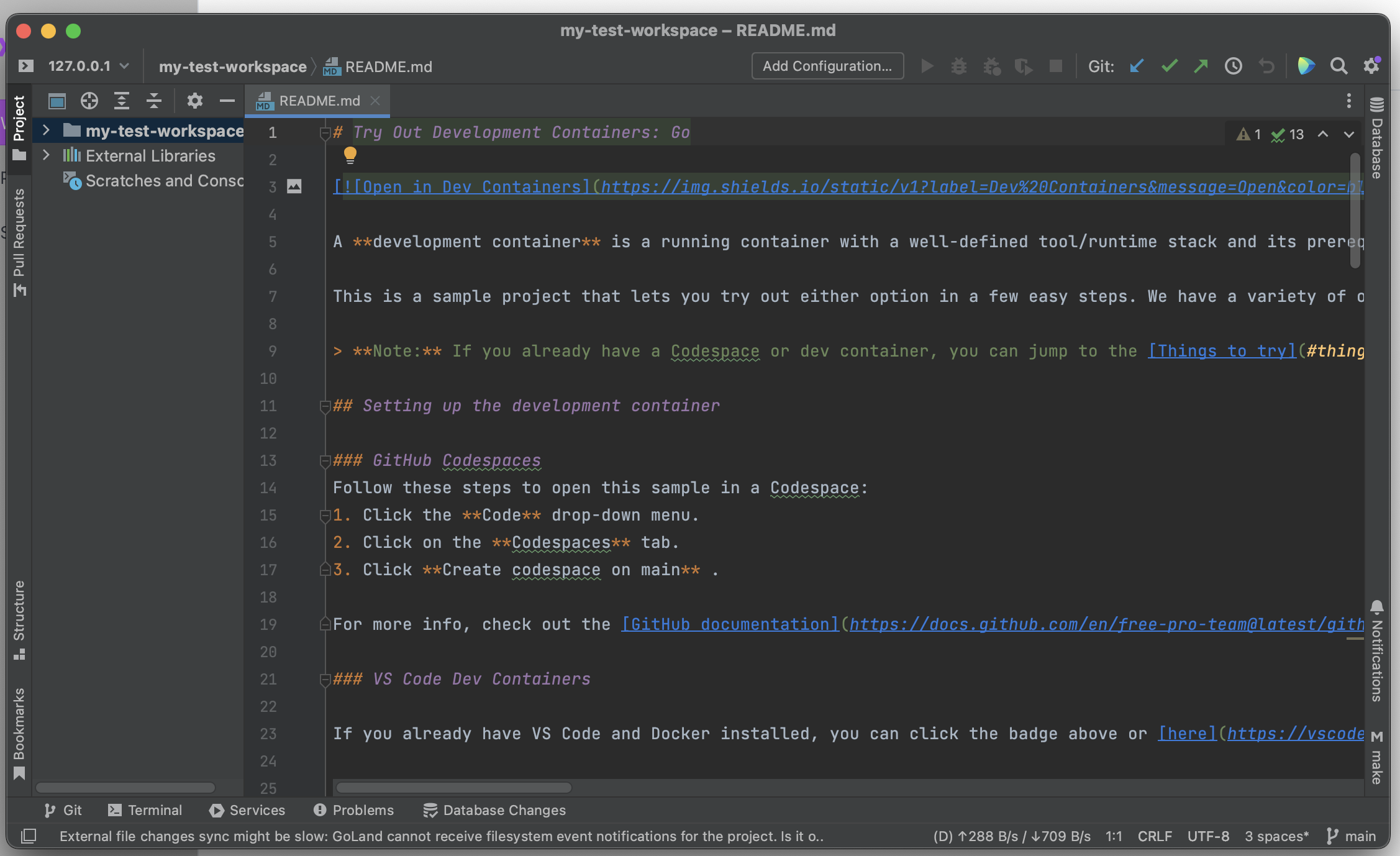The image size is (1400, 856).
Task: Open the GitHub documentation link
Action: point(730,624)
